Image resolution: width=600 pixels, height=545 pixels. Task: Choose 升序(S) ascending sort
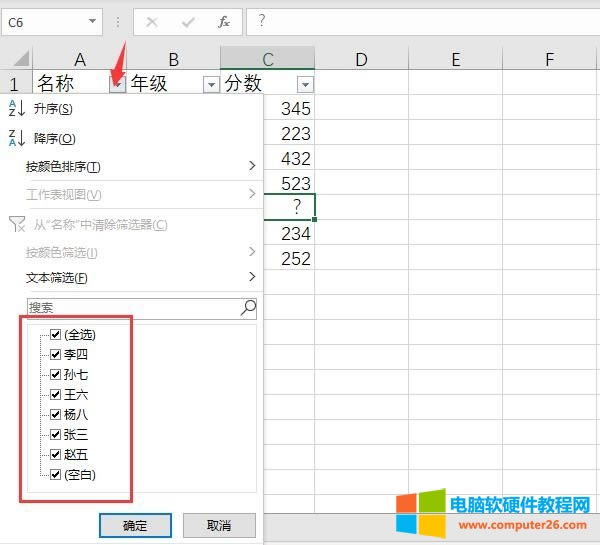(x=132, y=109)
